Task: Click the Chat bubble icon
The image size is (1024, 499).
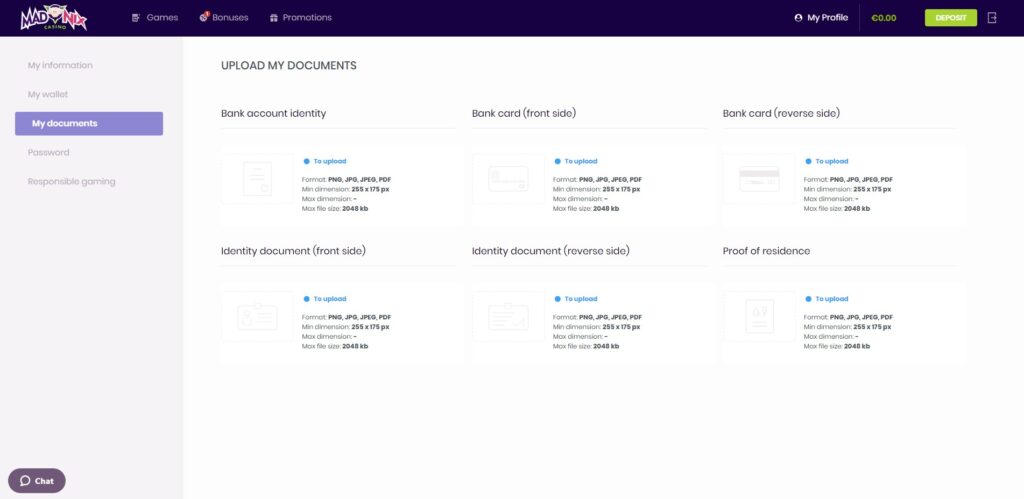Action: 25,481
